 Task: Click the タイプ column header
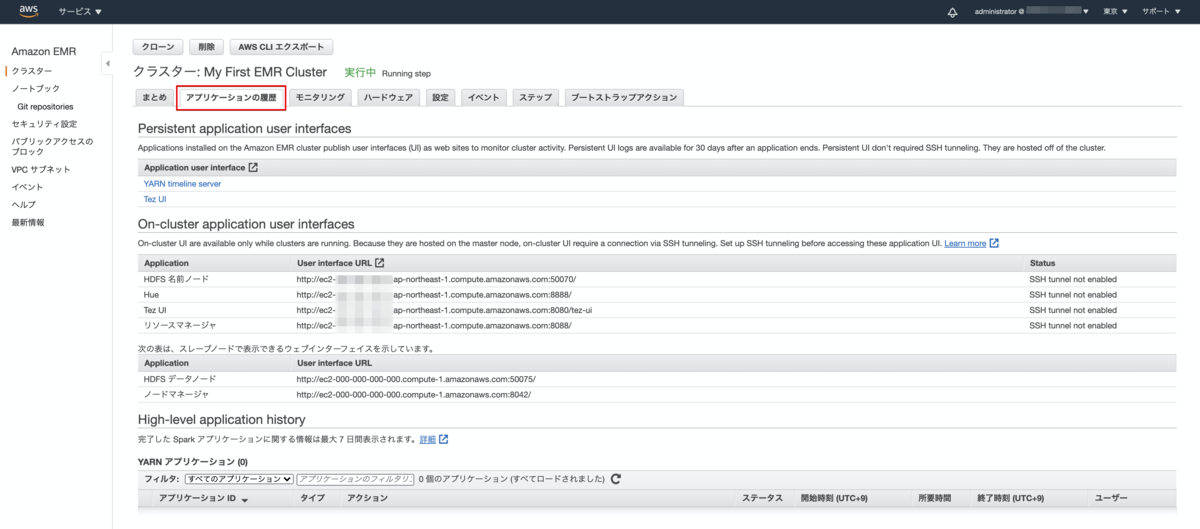click(312, 498)
